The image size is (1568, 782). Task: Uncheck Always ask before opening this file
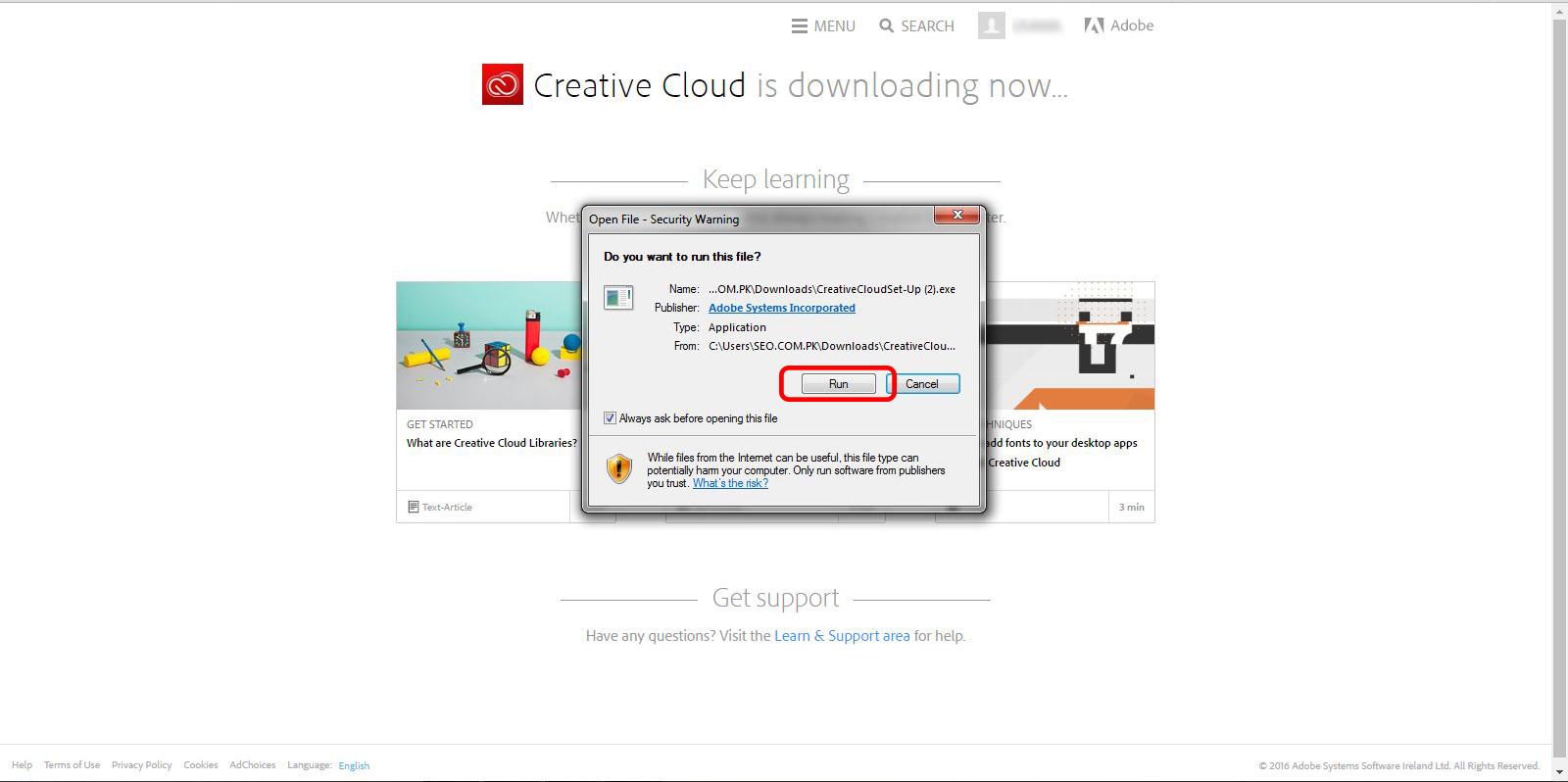tap(611, 418)
